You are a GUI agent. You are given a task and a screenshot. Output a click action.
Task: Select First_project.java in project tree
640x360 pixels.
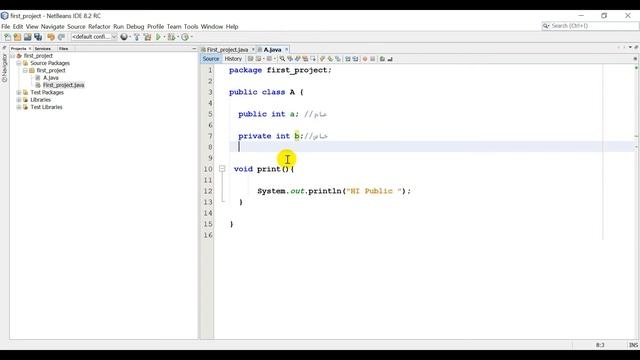pyautogui.click(x=63, y=85)
